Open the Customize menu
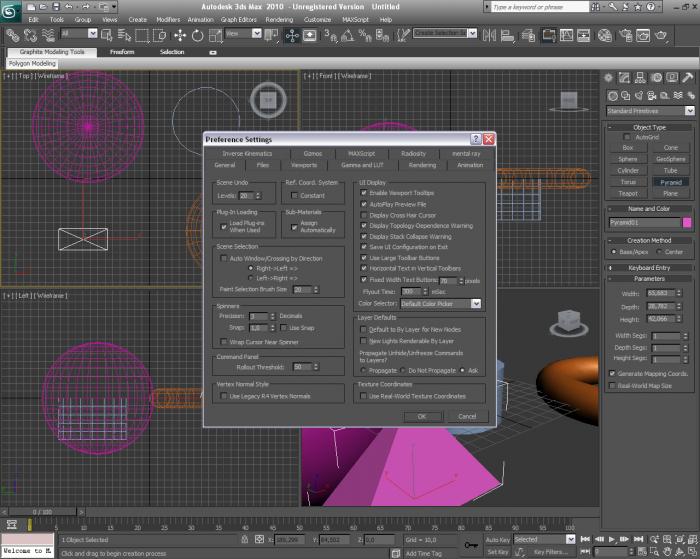The width and height of the screenshot is (700, 559). click(x=317, y=20)
